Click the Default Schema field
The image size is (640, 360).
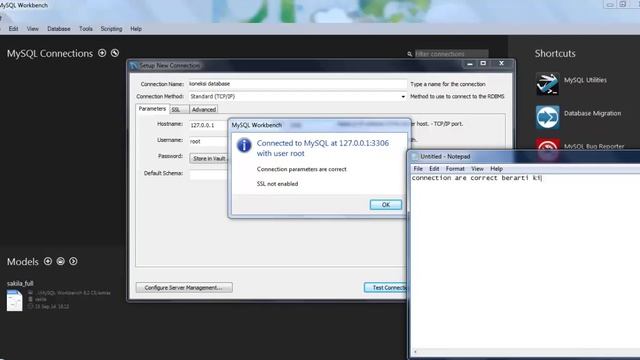[209, 175]
